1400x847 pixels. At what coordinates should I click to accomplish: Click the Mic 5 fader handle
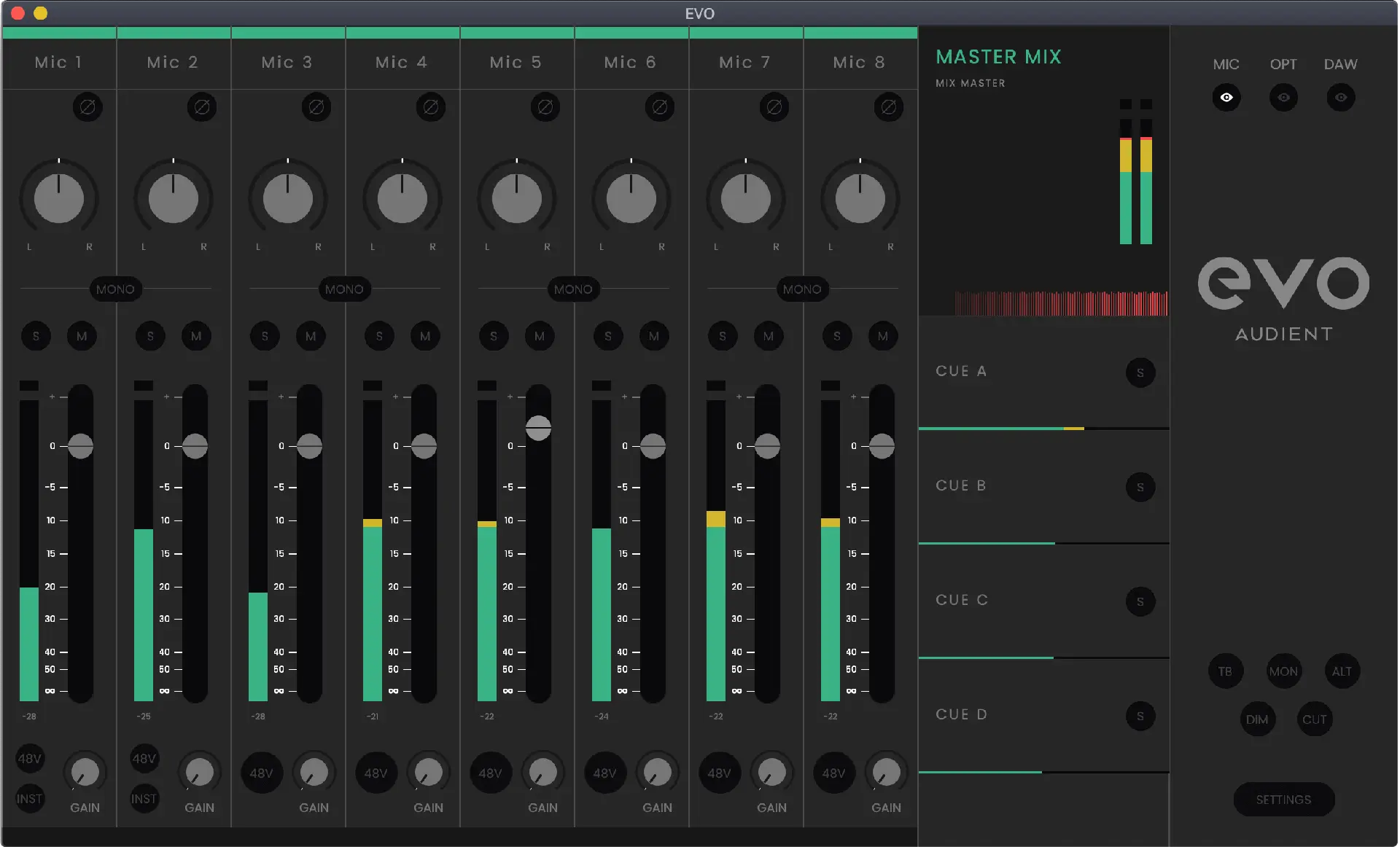538,428
